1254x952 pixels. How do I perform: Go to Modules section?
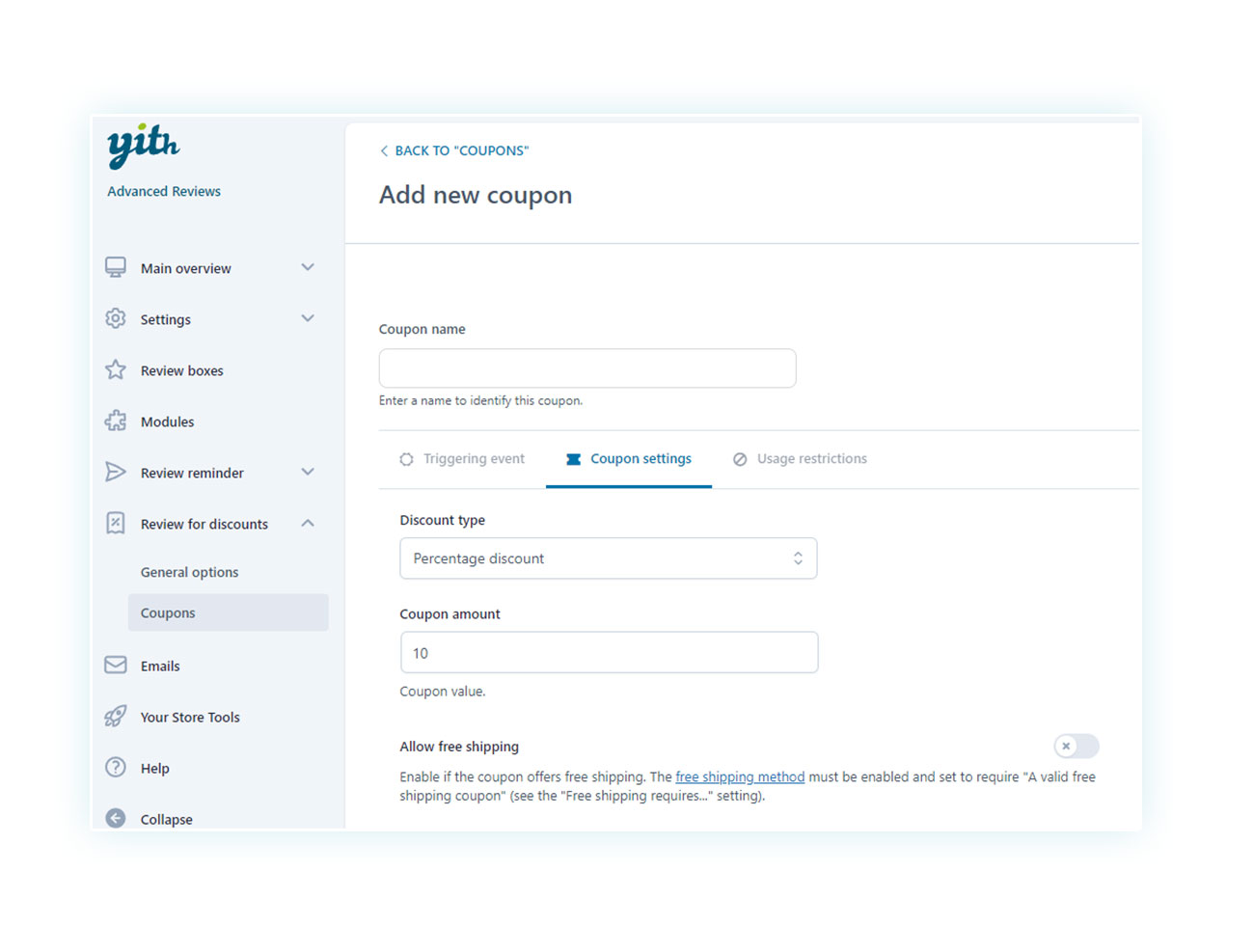pos(168,422)
